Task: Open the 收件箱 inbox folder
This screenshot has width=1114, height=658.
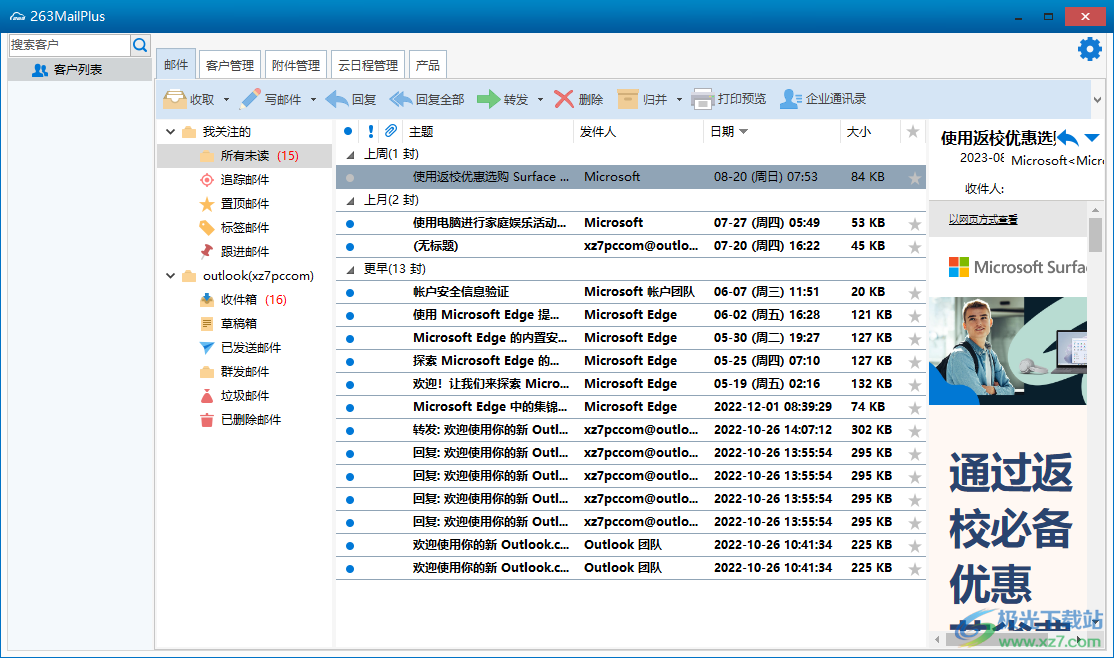Action: (x=238, y=300)
